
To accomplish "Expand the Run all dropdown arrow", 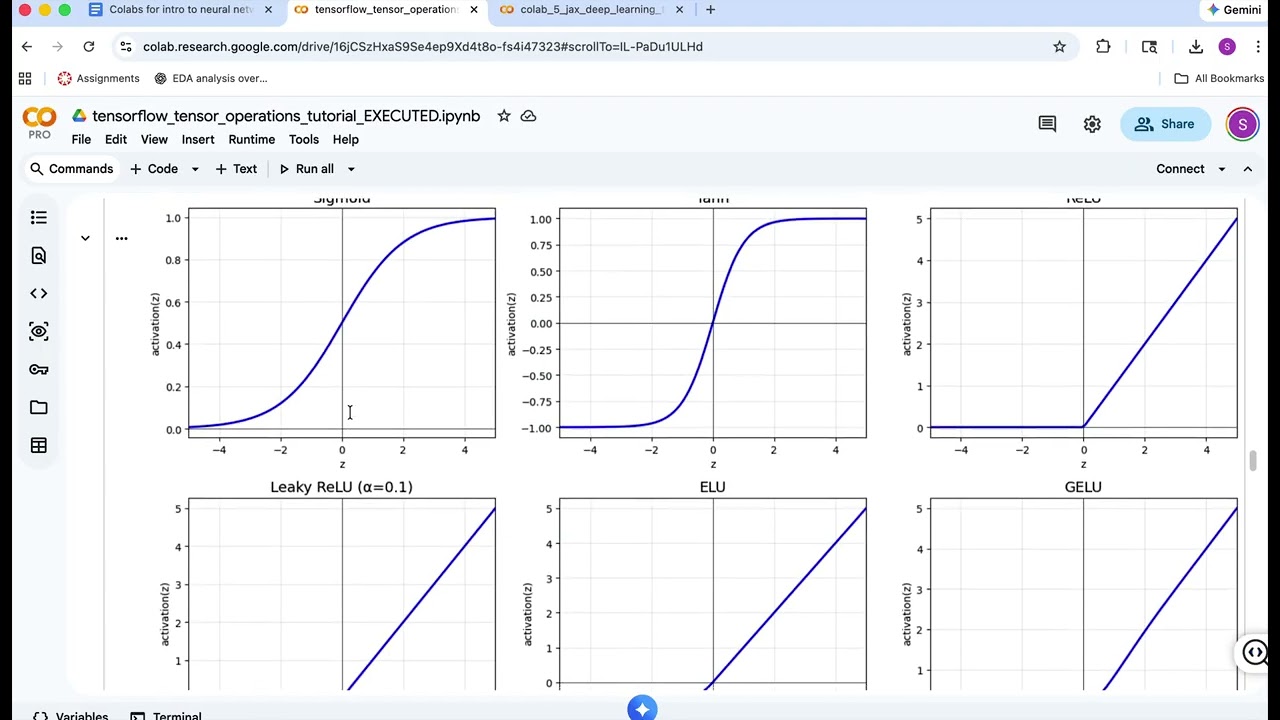I will coord(351,169).
